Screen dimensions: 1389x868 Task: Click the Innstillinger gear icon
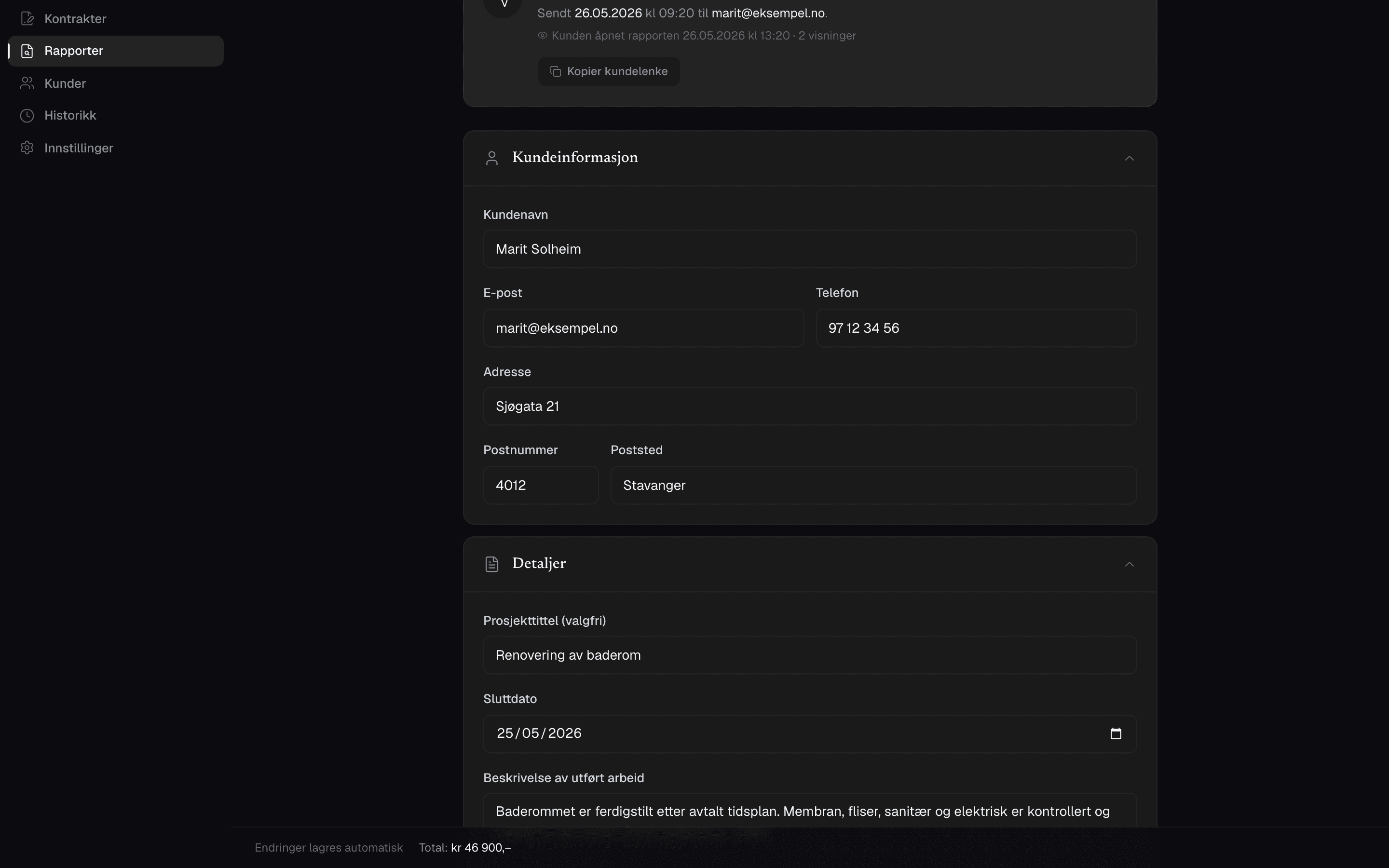[27, 148]
